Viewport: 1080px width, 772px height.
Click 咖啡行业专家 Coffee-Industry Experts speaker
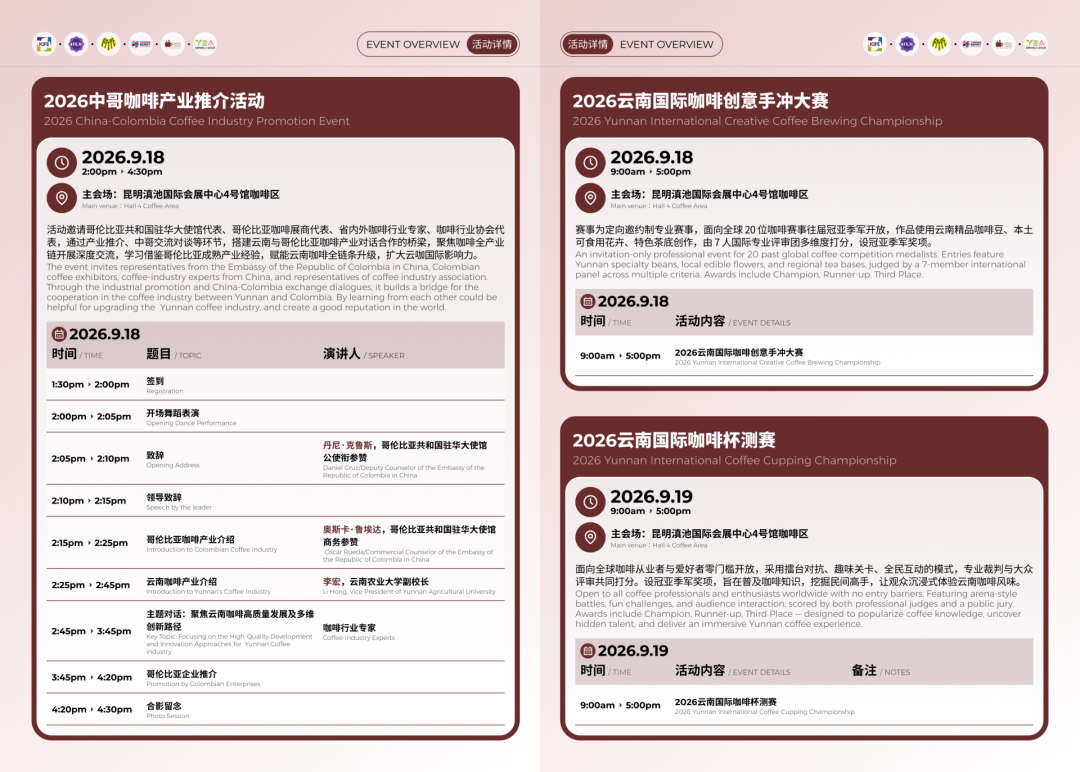coord(359,632)
